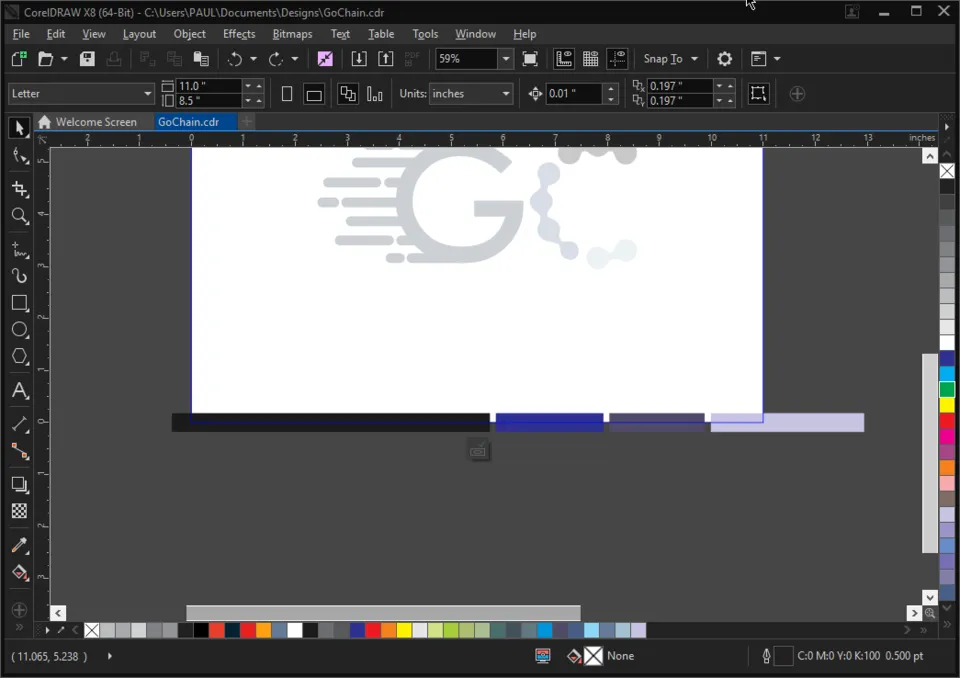Screen dimensions: 960x678
Task: Select the Interactive Fill tool
Action: coord(19,572)
